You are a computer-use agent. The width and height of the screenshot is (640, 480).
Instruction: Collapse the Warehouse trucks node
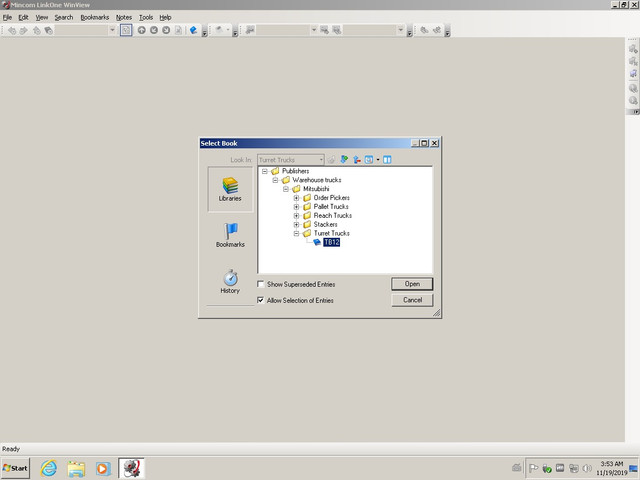[x=275, y=180]
